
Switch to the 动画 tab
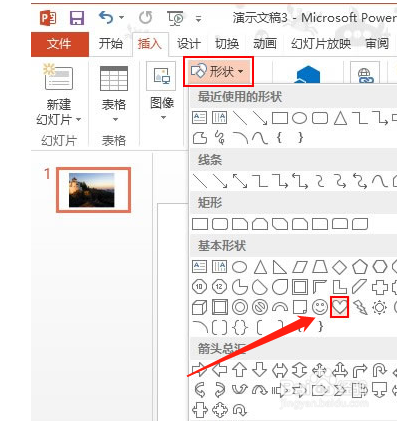(x=265, y=44)
